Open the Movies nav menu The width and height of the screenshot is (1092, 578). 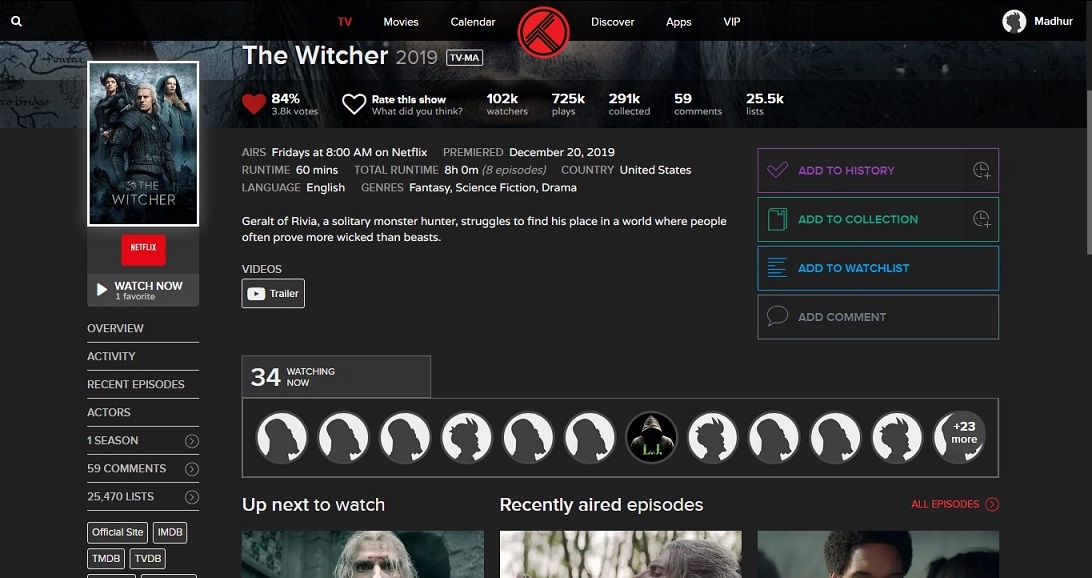[x=401, y=22]
